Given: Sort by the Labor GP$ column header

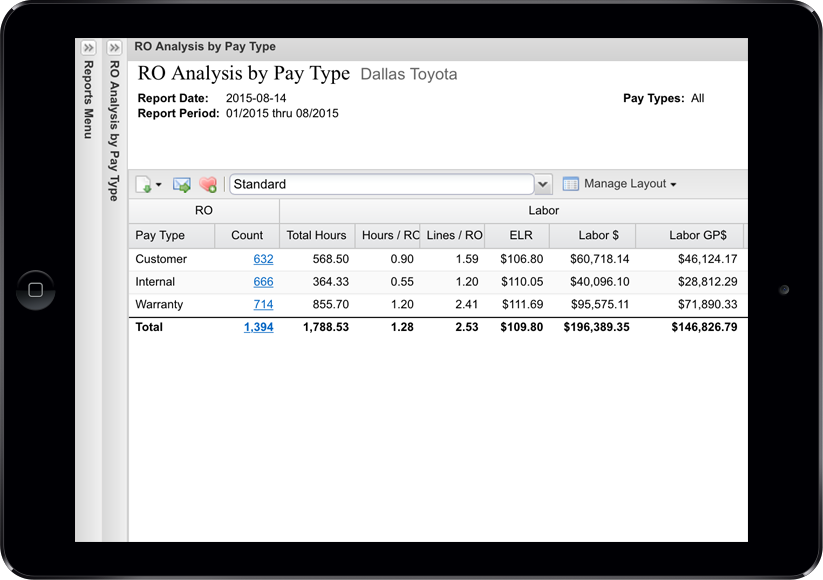Looking at the screenshot, I should (x=699, y=235).
